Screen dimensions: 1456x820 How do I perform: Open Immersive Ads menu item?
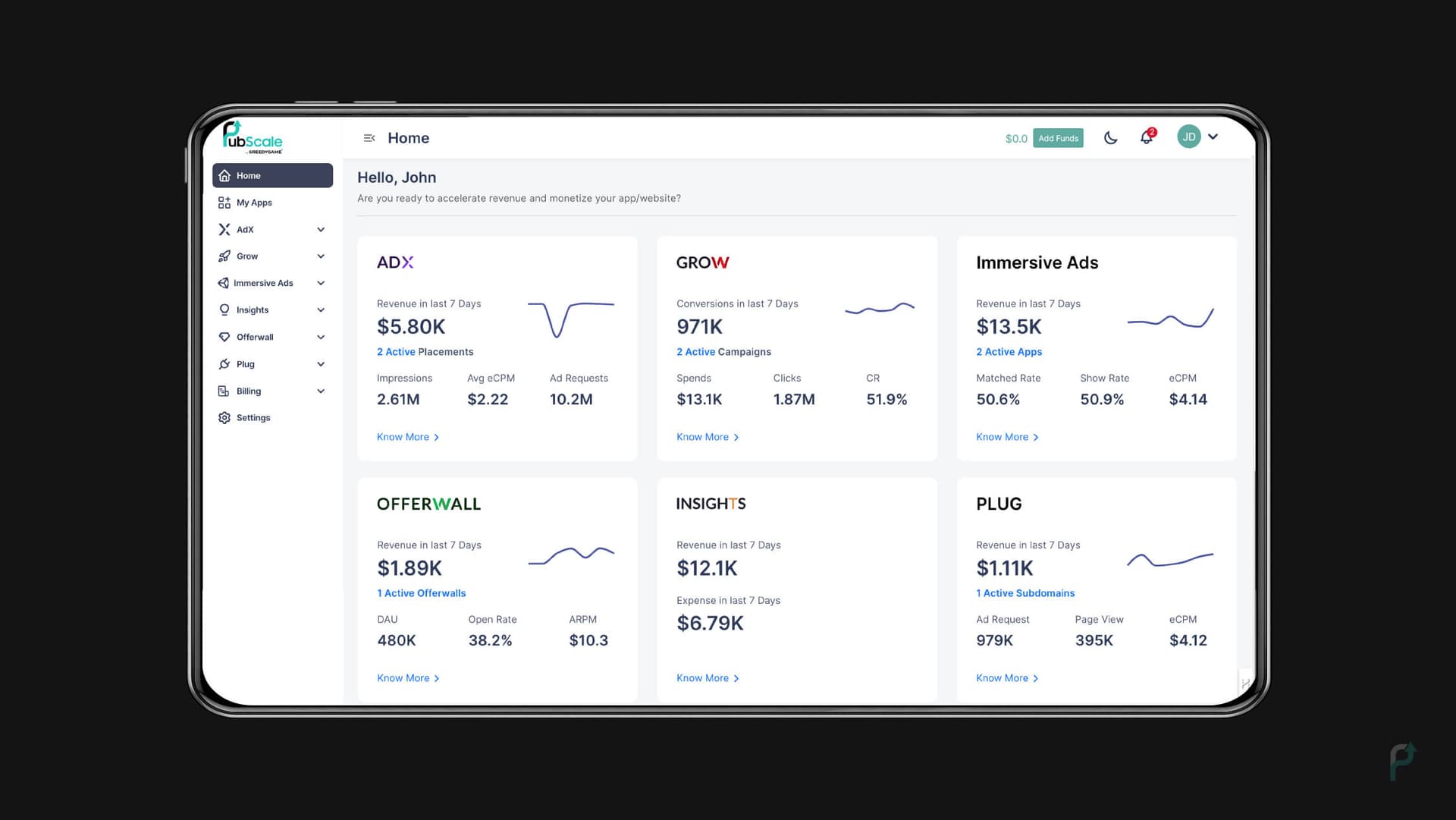[x=263, y=283]
